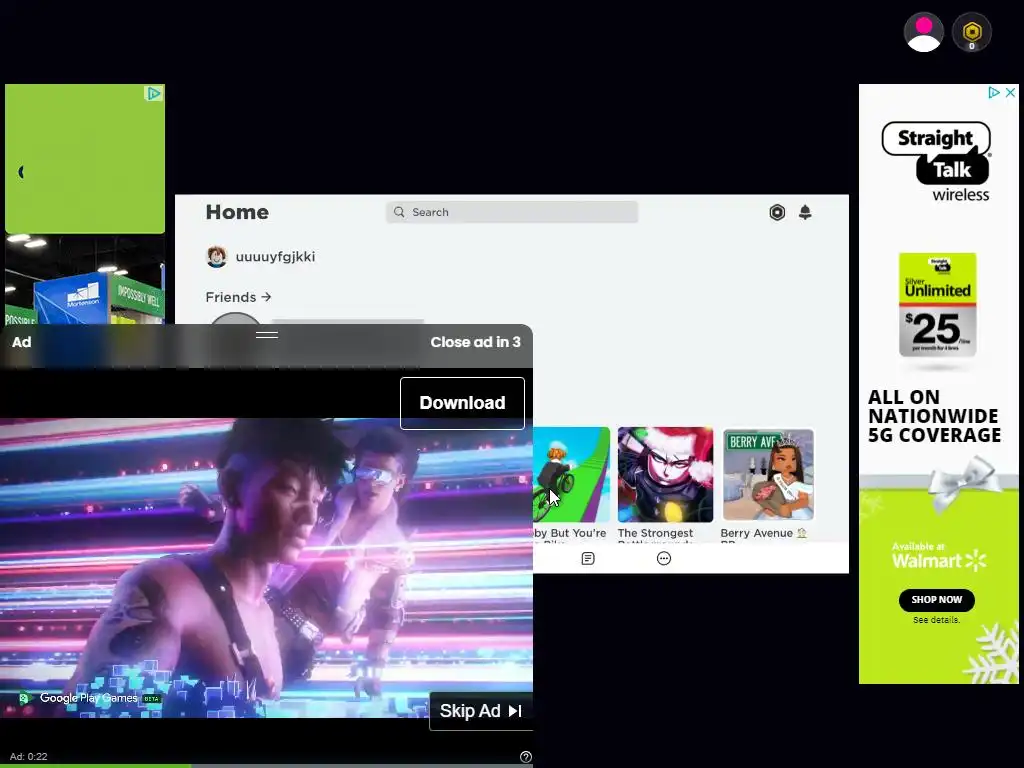Click into the Search field
Image resolution: width=1024 pixels, height=768 pixels.
[x=511, y=212]
